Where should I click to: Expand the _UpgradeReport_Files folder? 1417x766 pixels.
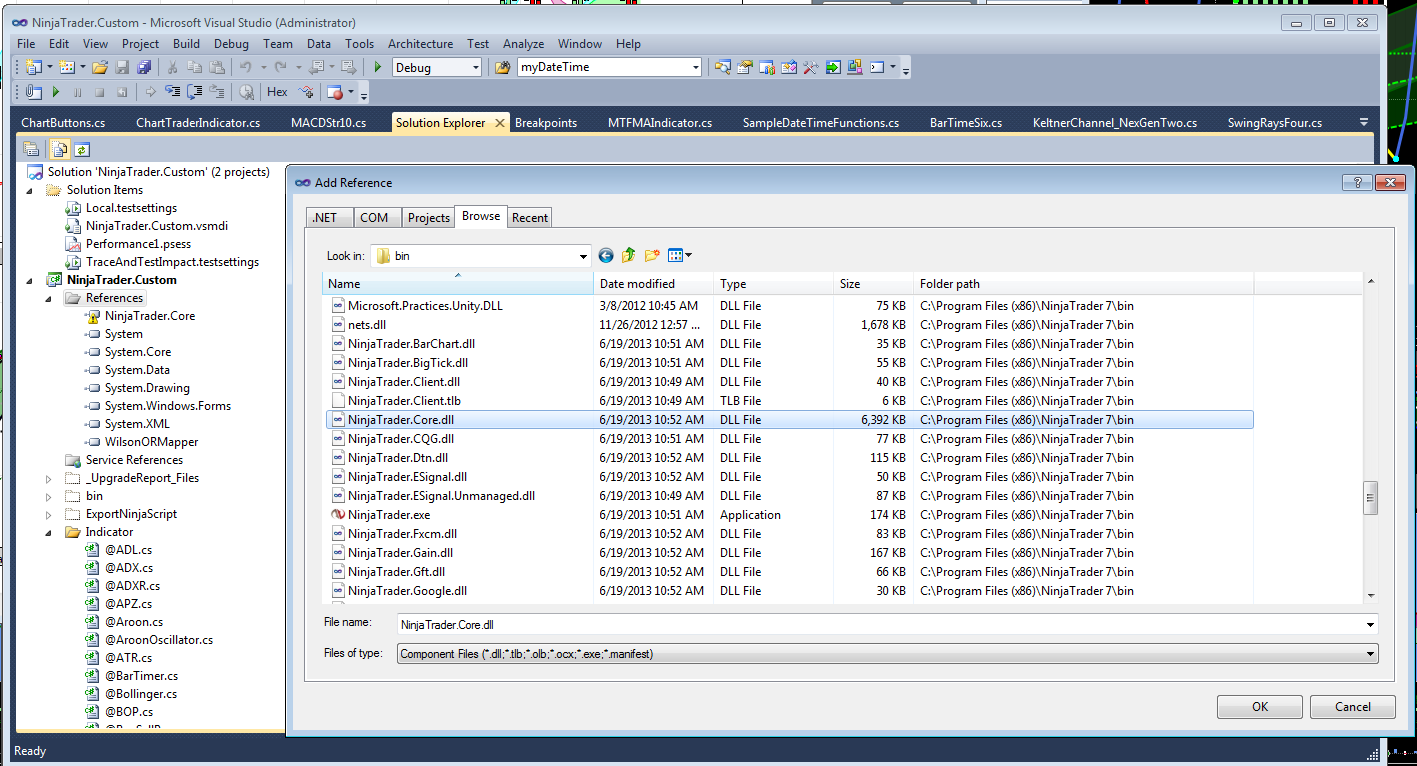(x=48, y=478)
